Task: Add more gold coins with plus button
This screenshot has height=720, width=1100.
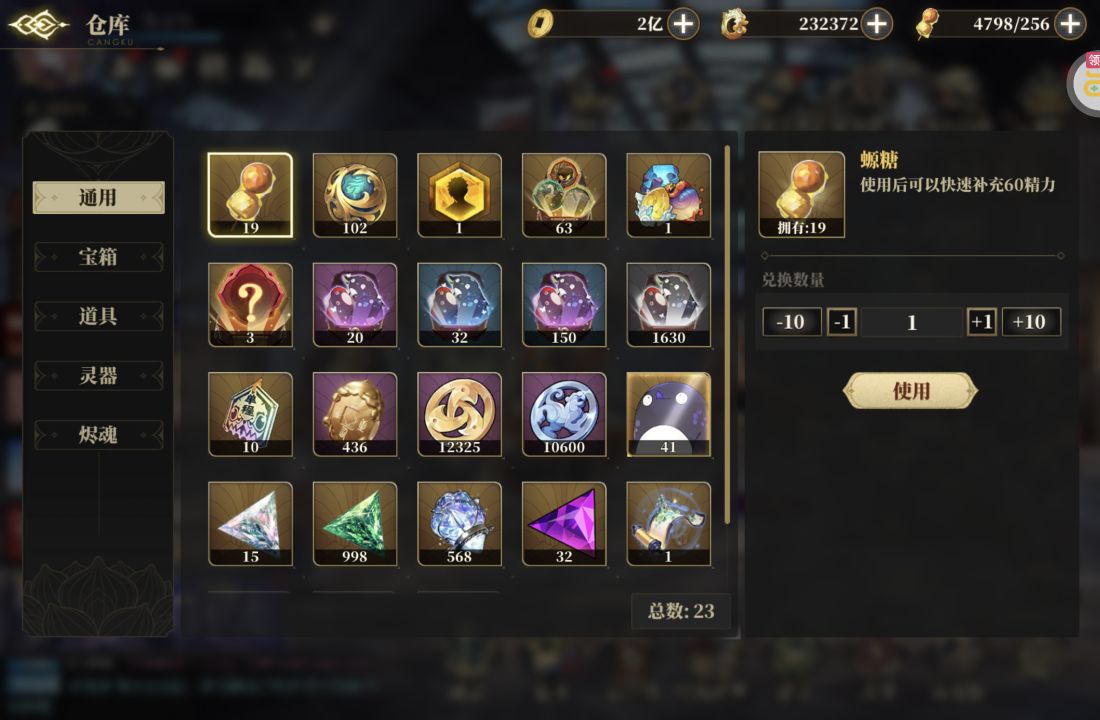Action: [x=683, y=24]
